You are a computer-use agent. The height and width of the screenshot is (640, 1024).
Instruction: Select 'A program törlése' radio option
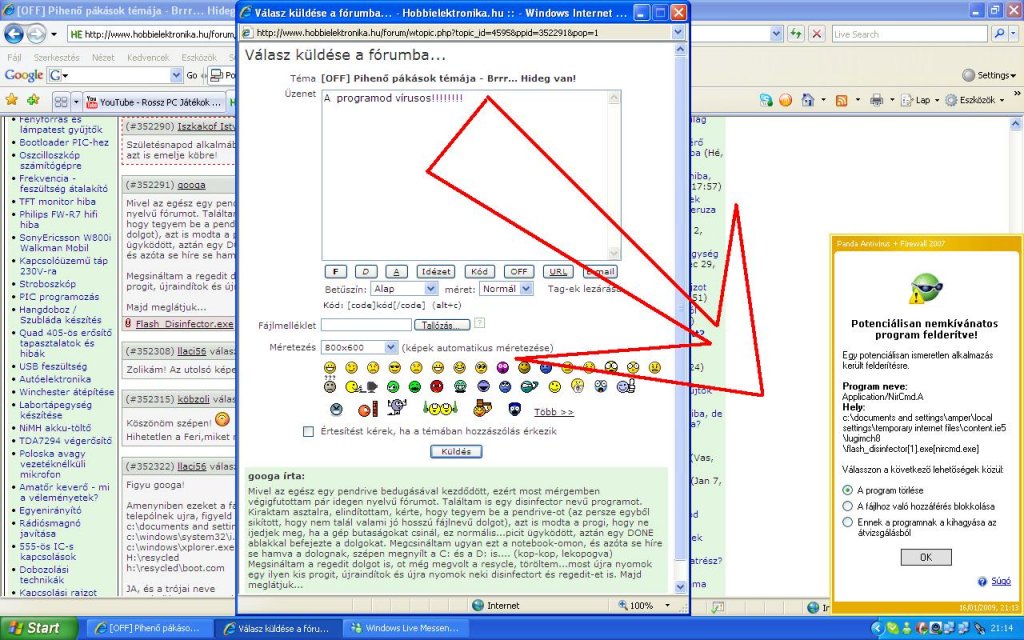848,490
